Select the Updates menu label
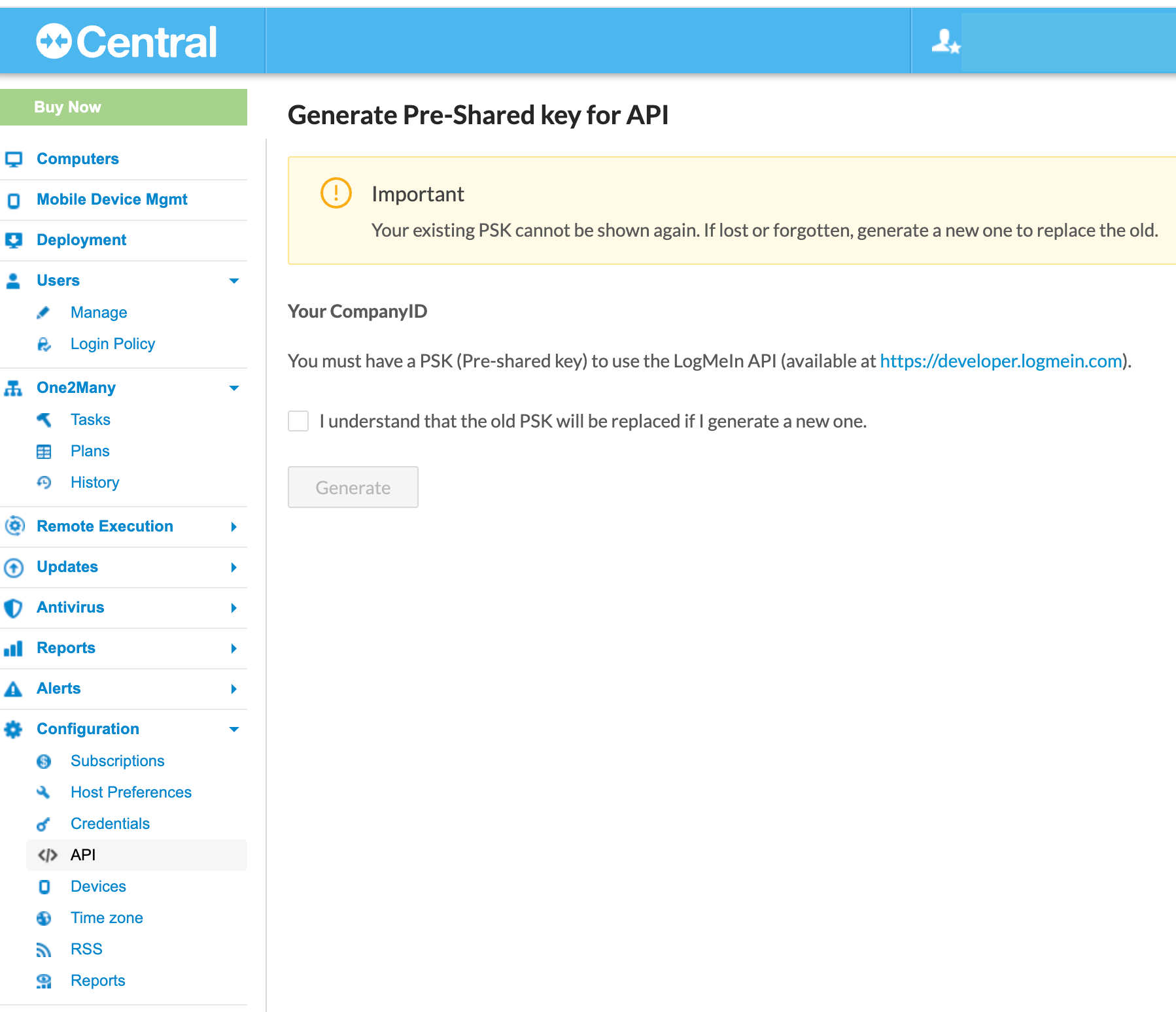Screen dimensions: 1176x1012 pos(67,567)
